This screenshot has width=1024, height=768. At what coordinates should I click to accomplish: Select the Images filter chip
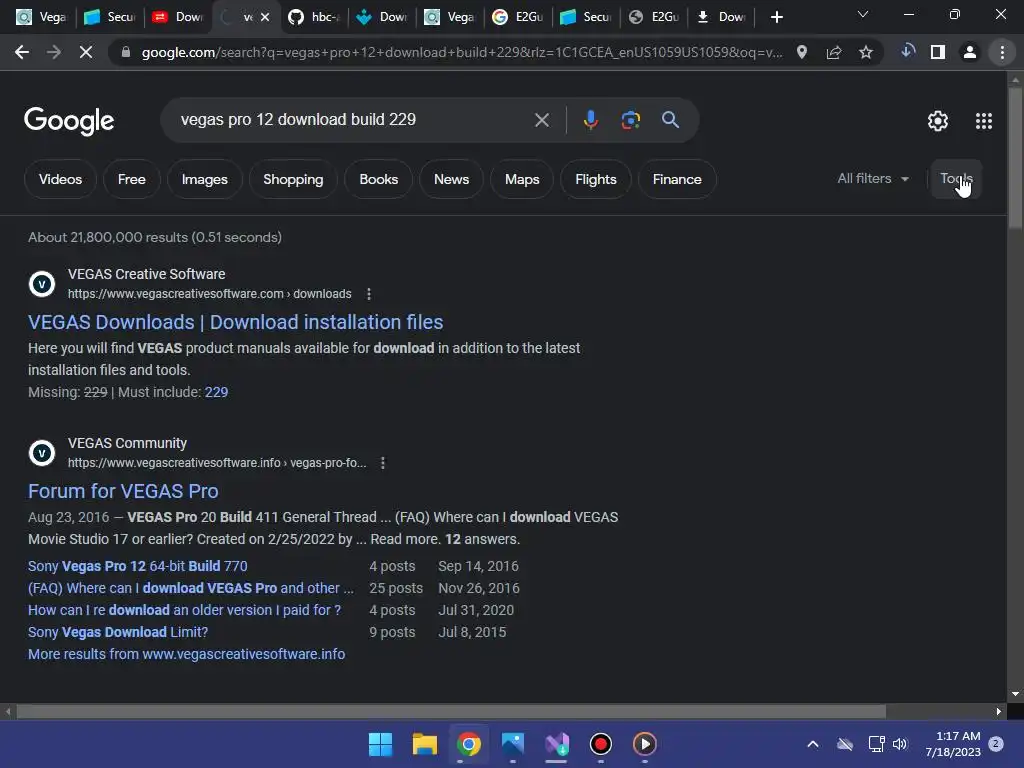(204, 179)
